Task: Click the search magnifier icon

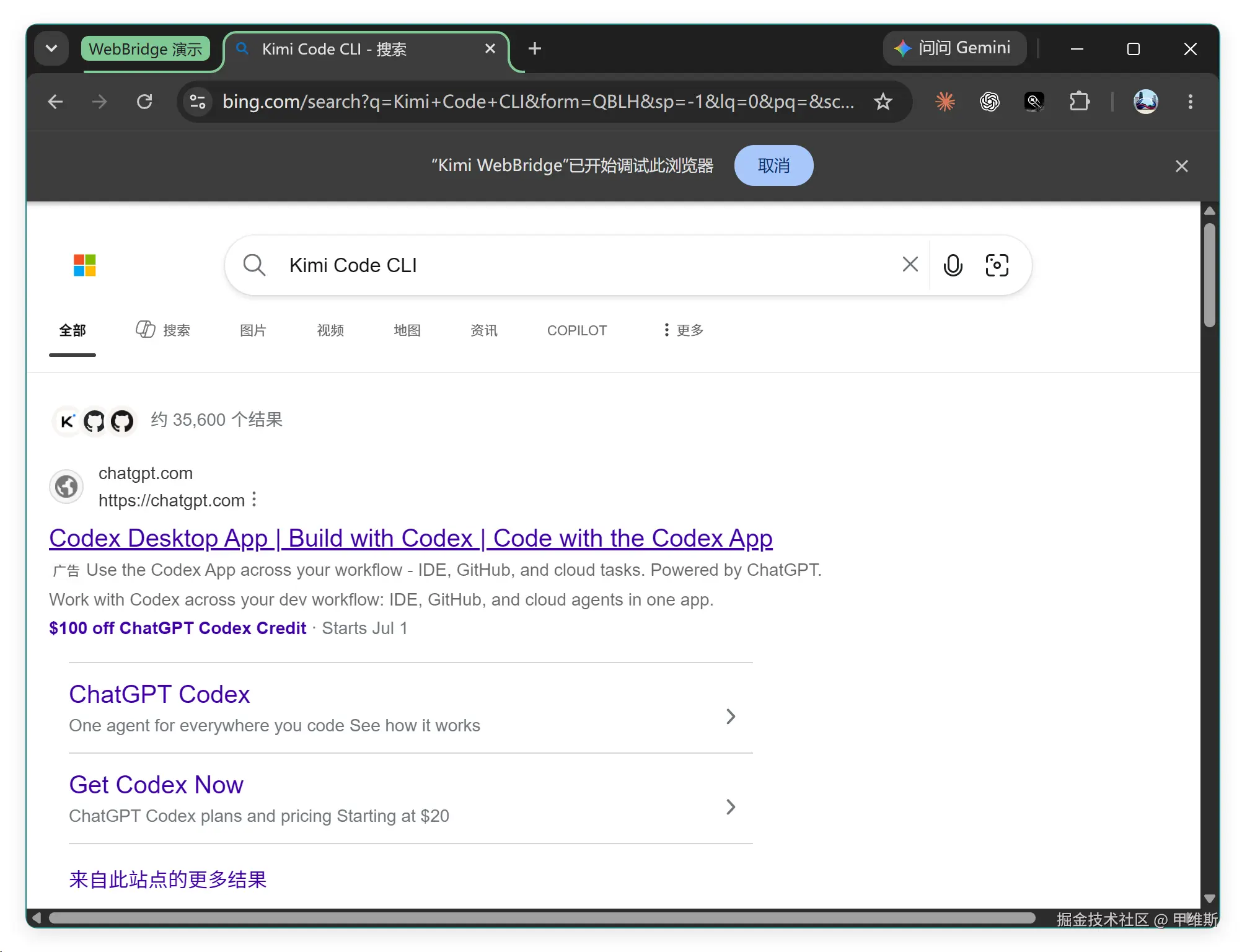Action: click(254, 265)
